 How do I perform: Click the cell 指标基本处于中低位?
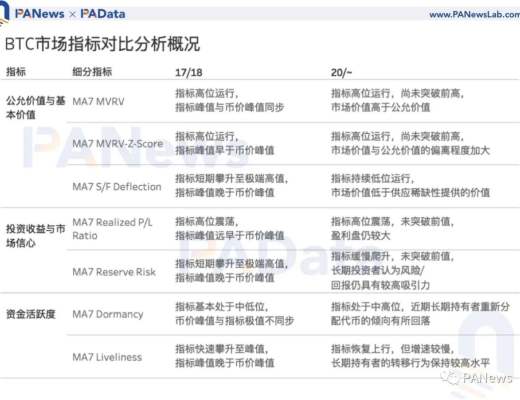pos(222,306)
